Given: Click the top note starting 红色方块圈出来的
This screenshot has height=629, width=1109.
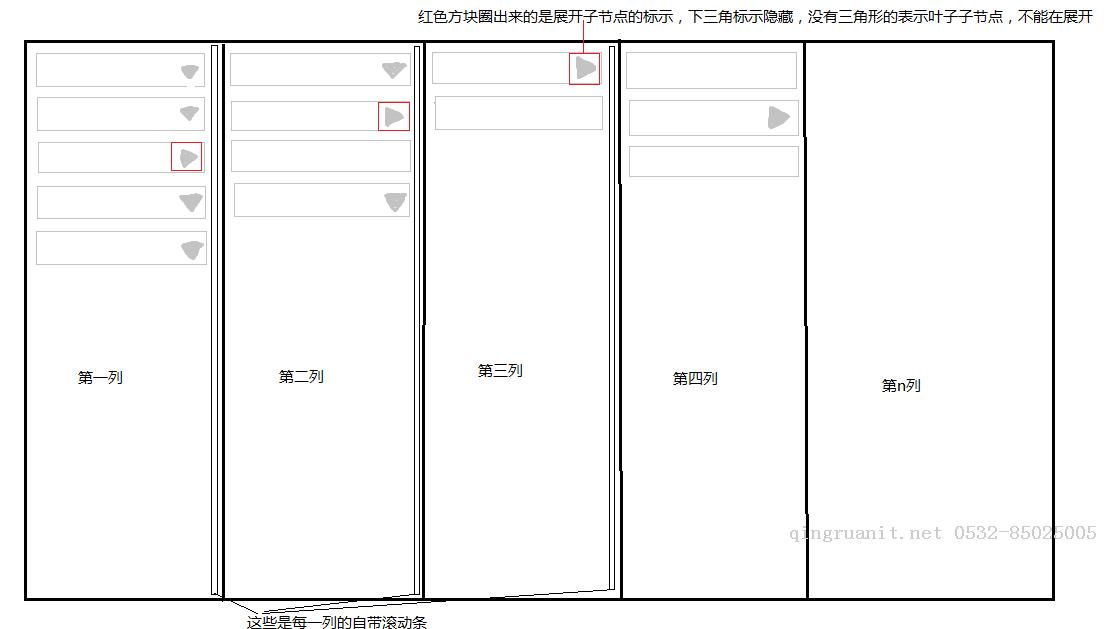Looking at the screenshot, I should pos(755,17).
